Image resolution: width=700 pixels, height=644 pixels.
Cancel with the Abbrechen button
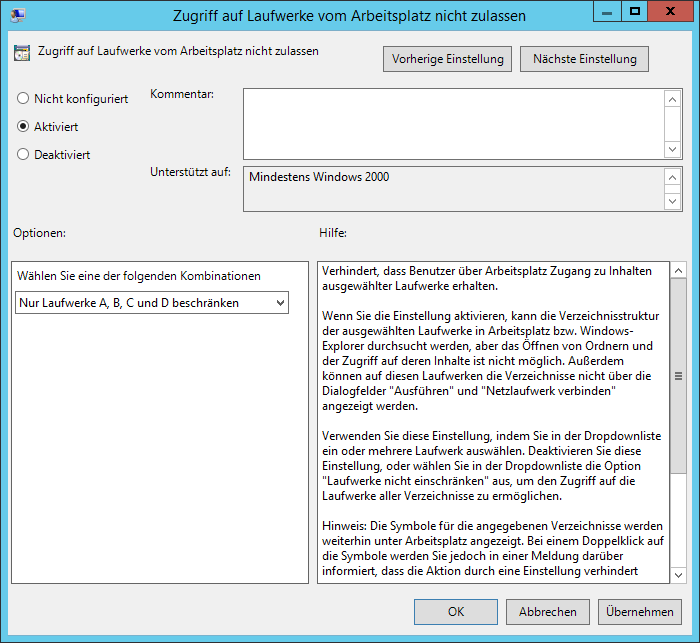[x=548, y=611]
